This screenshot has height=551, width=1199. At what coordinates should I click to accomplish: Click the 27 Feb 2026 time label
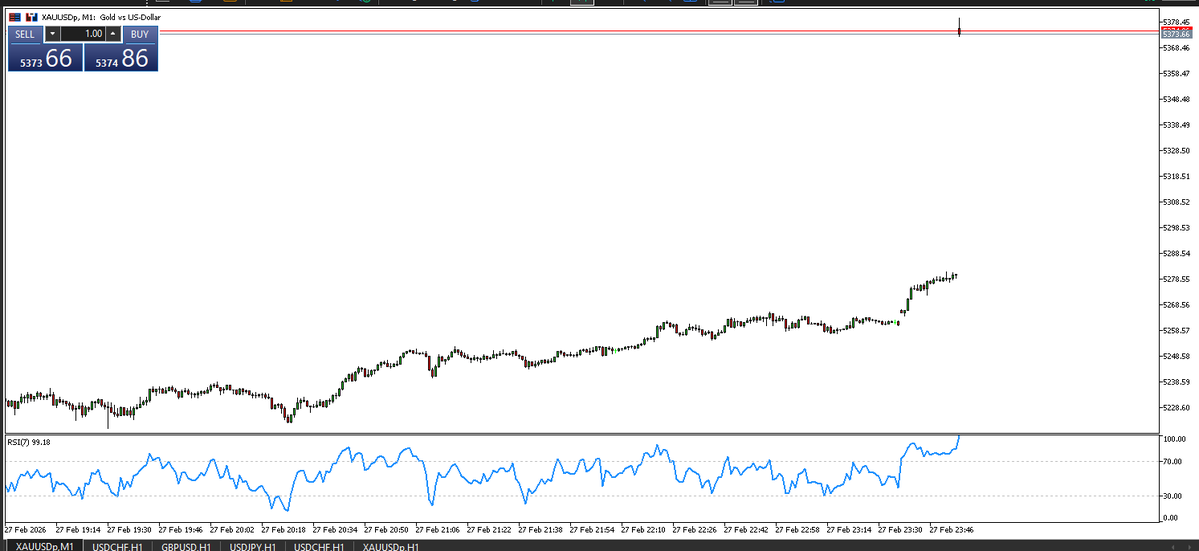[x=25, y=529]
